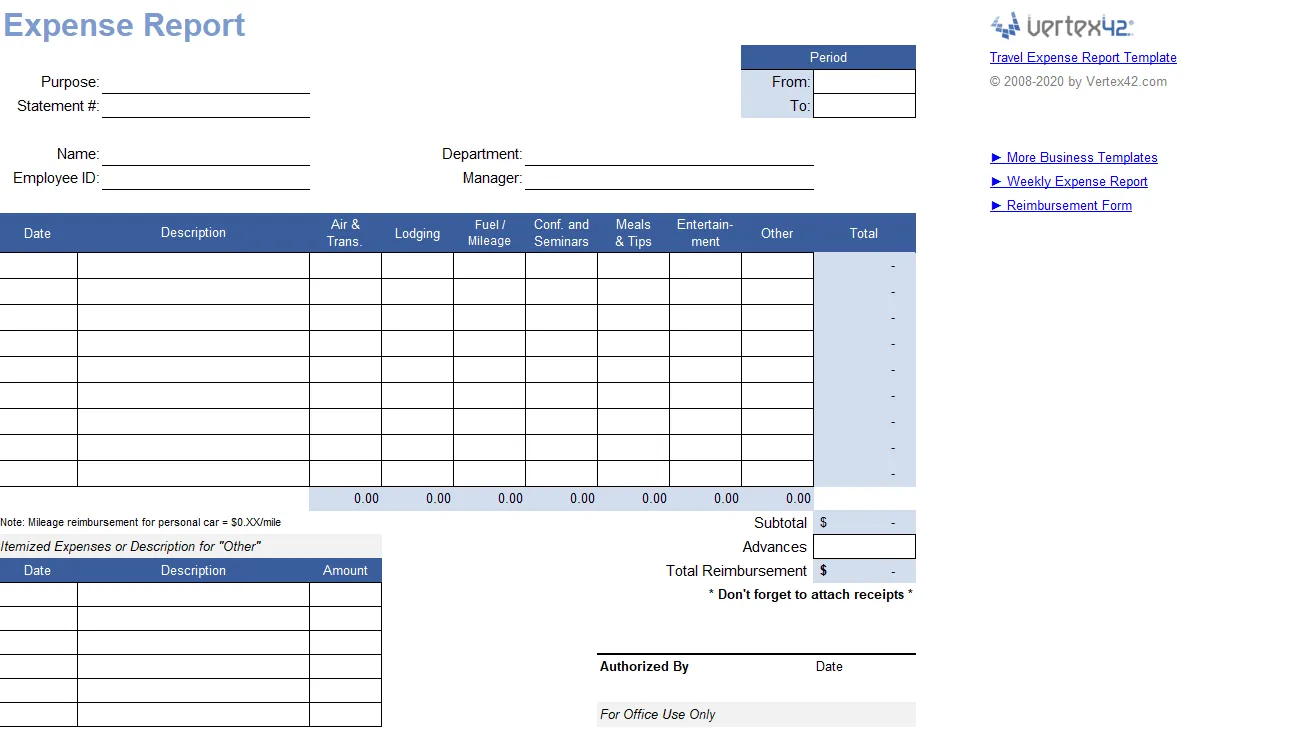Click the Total column header
Viewport: 1299px width, 743px height.
[x=864, y=233]
